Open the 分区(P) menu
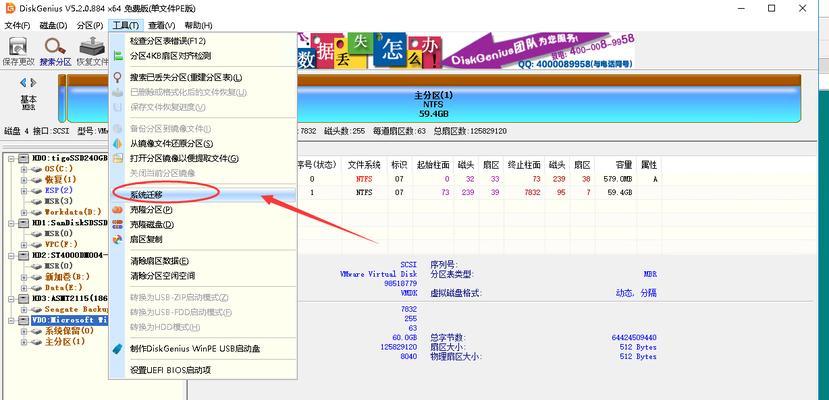 tap(90, 25)
